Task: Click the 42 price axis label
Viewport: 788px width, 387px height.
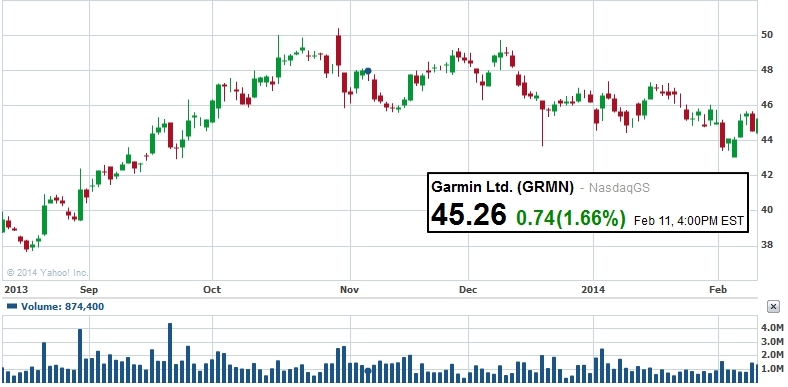Action: click(766, 175)
